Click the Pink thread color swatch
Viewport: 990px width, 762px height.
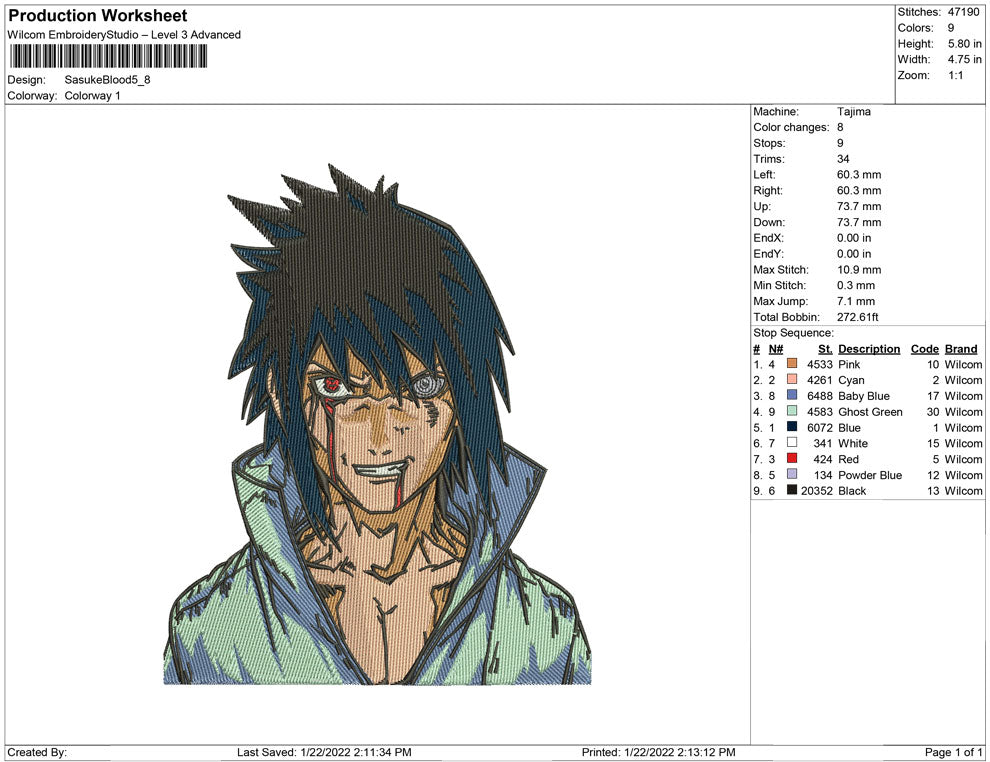[792, 364]
